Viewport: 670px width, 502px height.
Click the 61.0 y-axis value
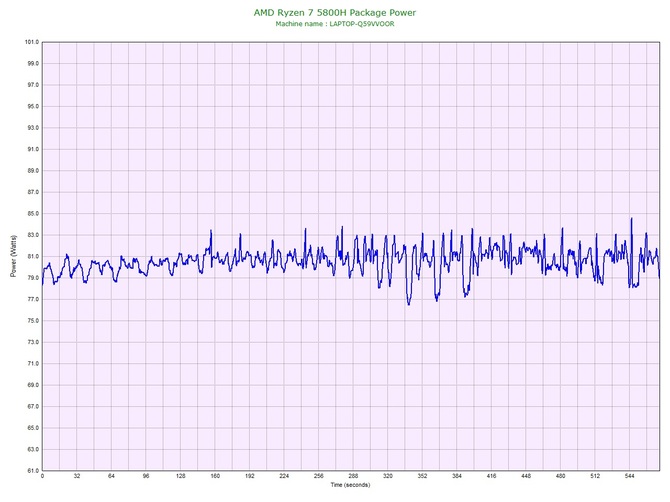[32, 471]
